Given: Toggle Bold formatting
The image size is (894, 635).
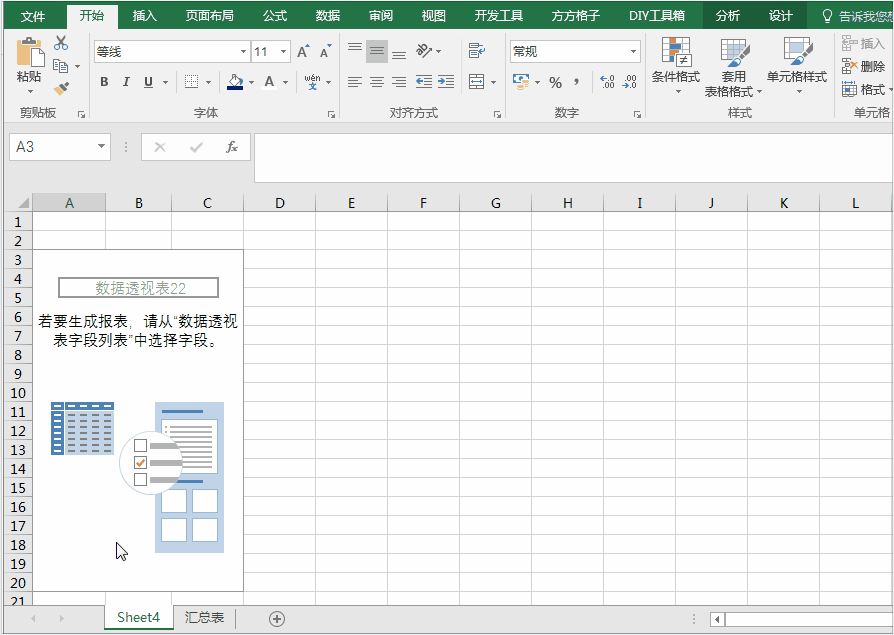Looking at the screenshot, I should point(104,82).
